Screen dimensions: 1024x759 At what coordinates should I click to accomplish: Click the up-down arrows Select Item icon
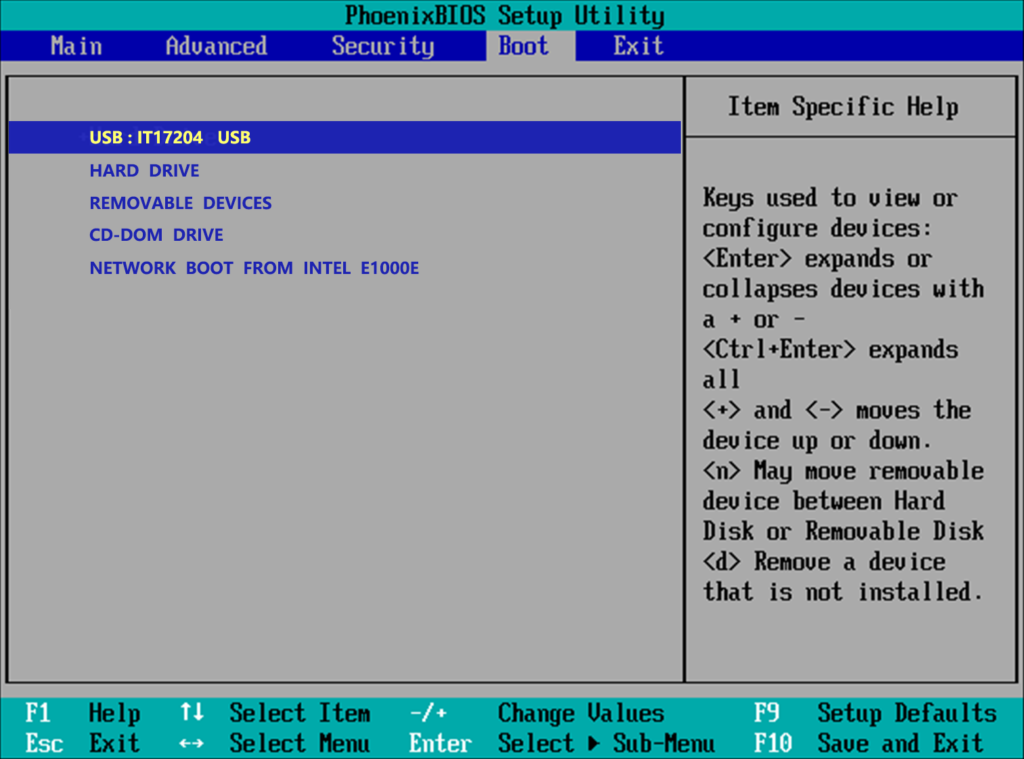(x=192, y=712)
